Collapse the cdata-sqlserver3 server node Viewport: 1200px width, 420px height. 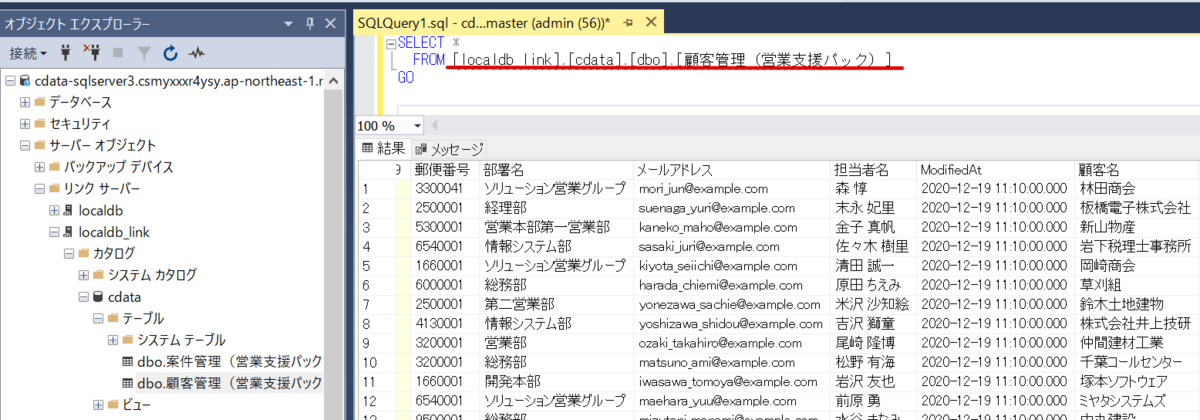point(9,80)
